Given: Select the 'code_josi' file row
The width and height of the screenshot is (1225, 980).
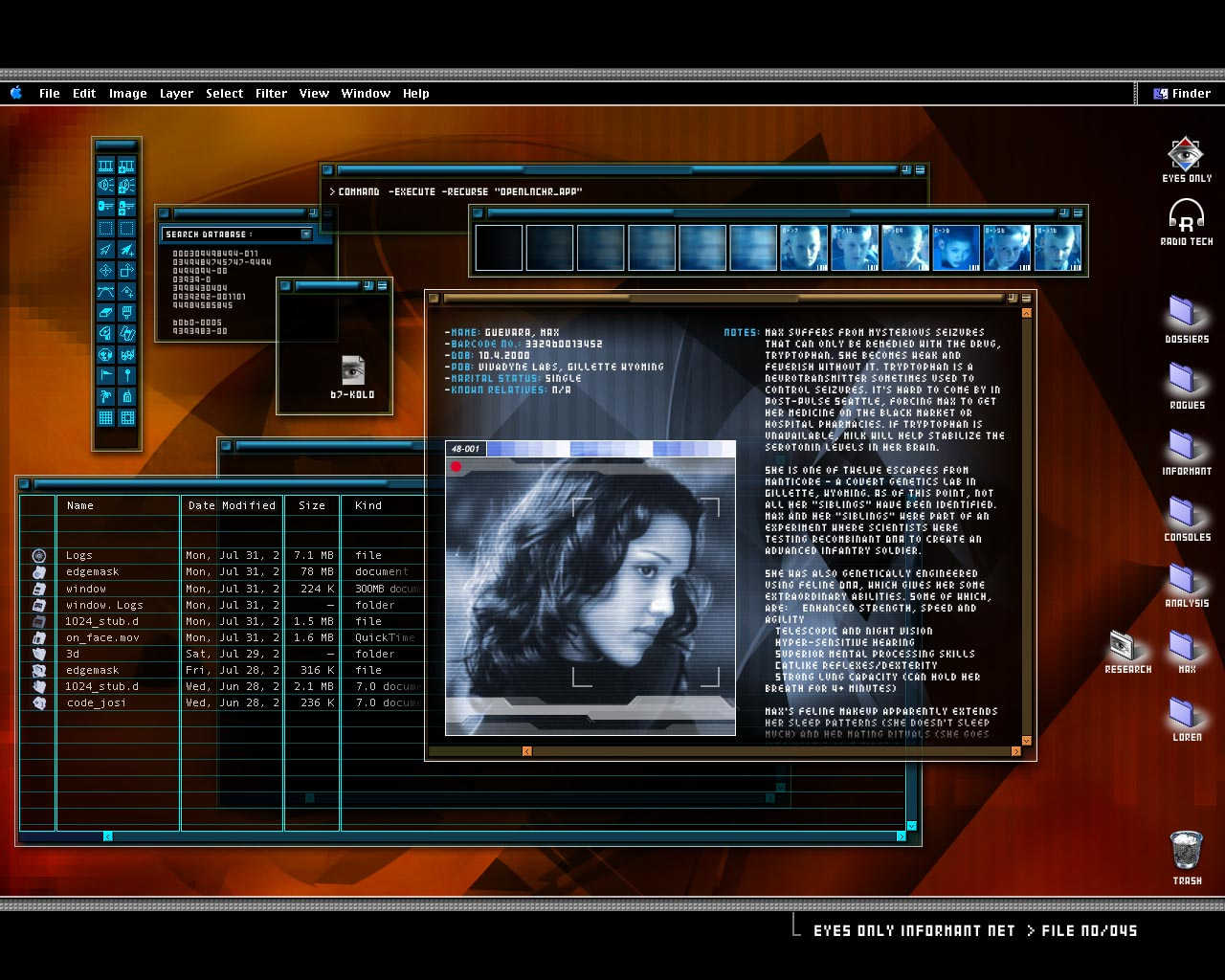Looking at the screenshot, I should tap(221, 702).
